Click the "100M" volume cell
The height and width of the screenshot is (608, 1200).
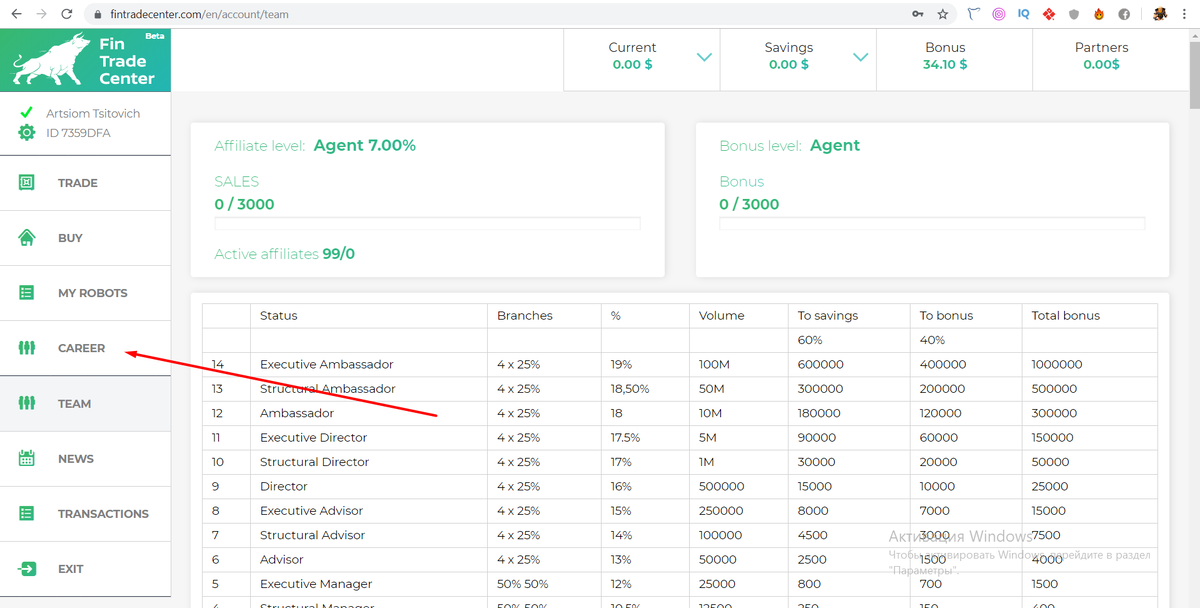tap(739, 364)
